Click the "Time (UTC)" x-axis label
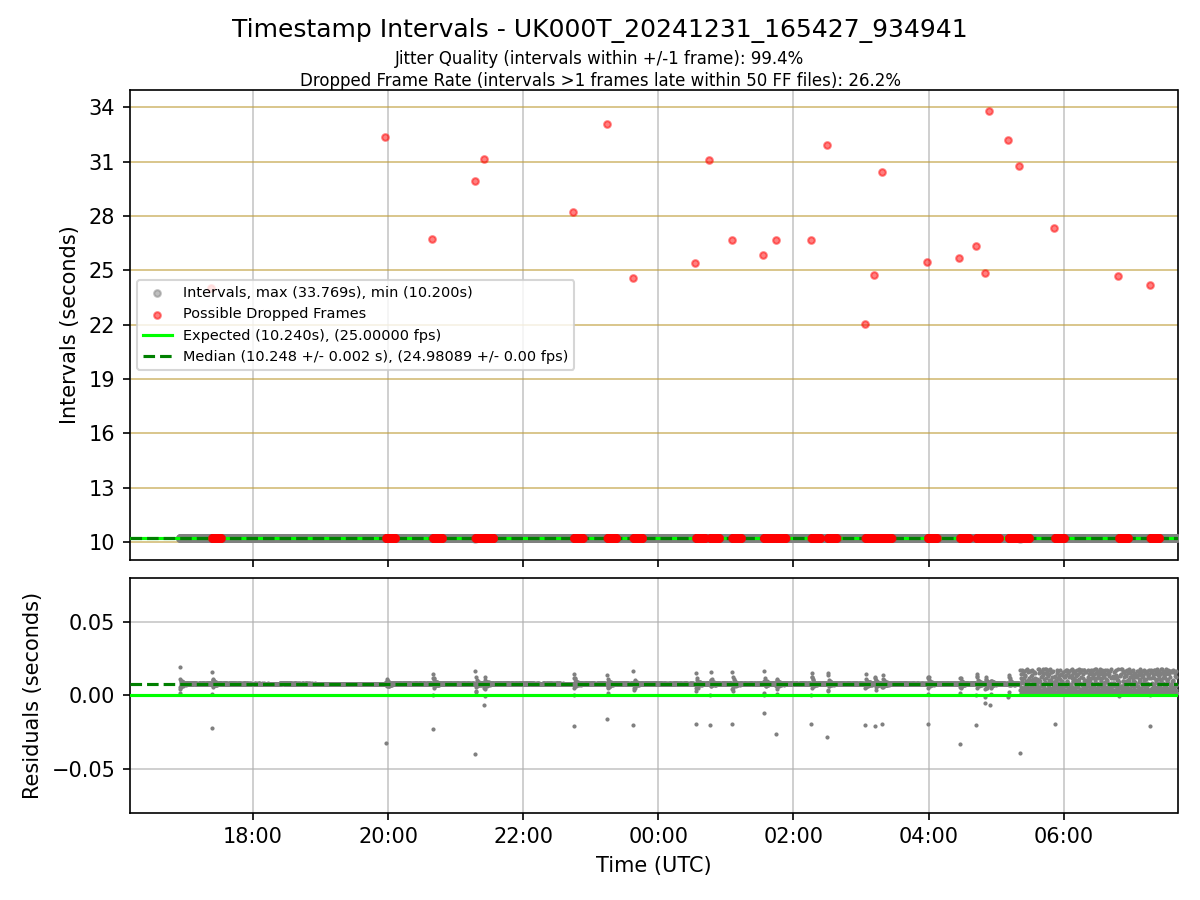 point(653,865)
